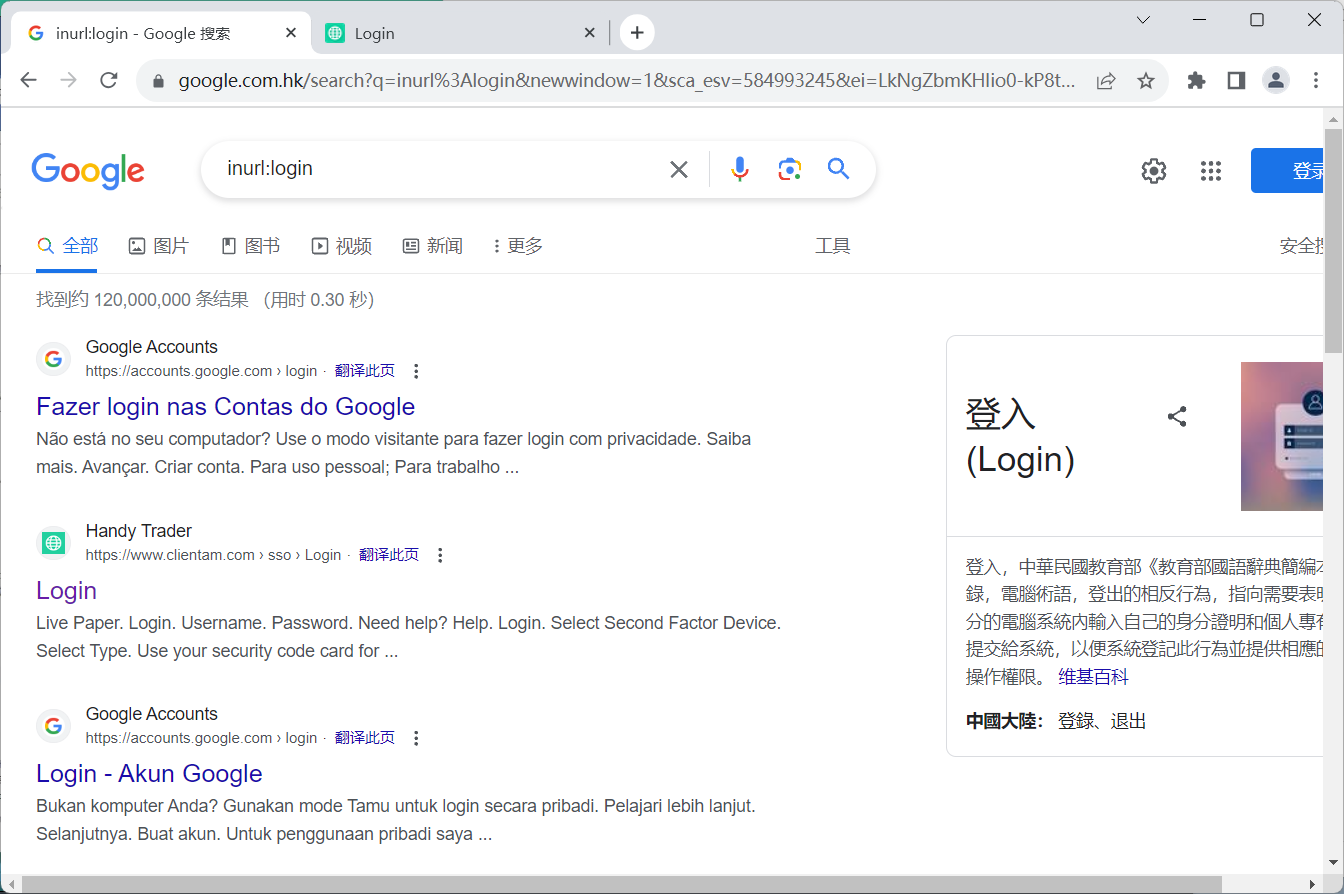This screenshot has height=894, width=1344.
Task: Click the 登入 (Login) panel heading
Action: 1020,436
